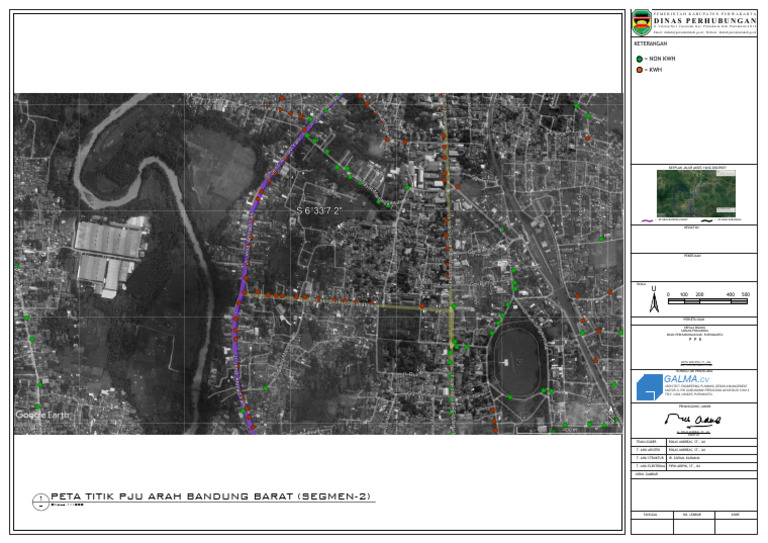768x543 pixels.
Task: Click the north arrow compass symbol
Action: coord(653,301)
